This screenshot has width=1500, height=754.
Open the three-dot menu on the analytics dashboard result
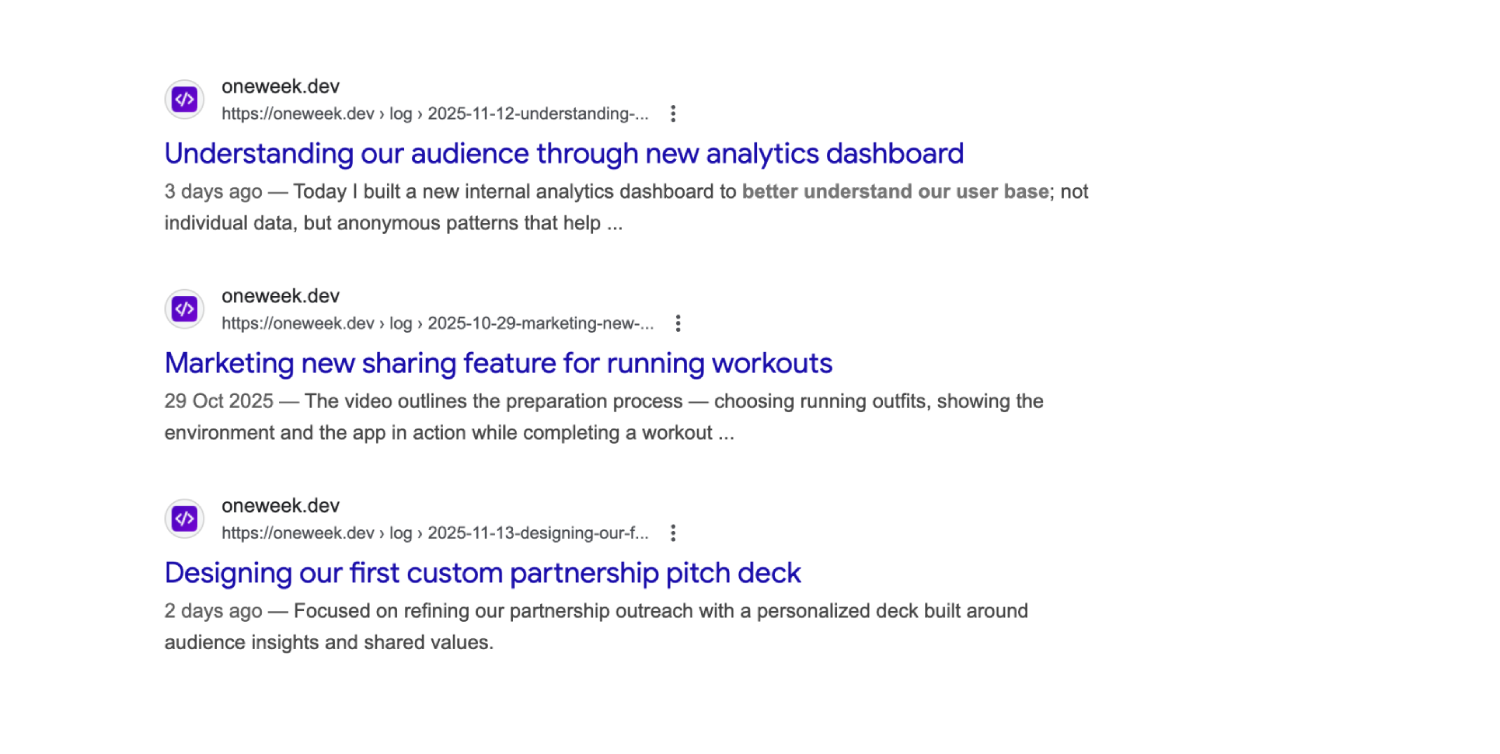[x=673, y=114]
